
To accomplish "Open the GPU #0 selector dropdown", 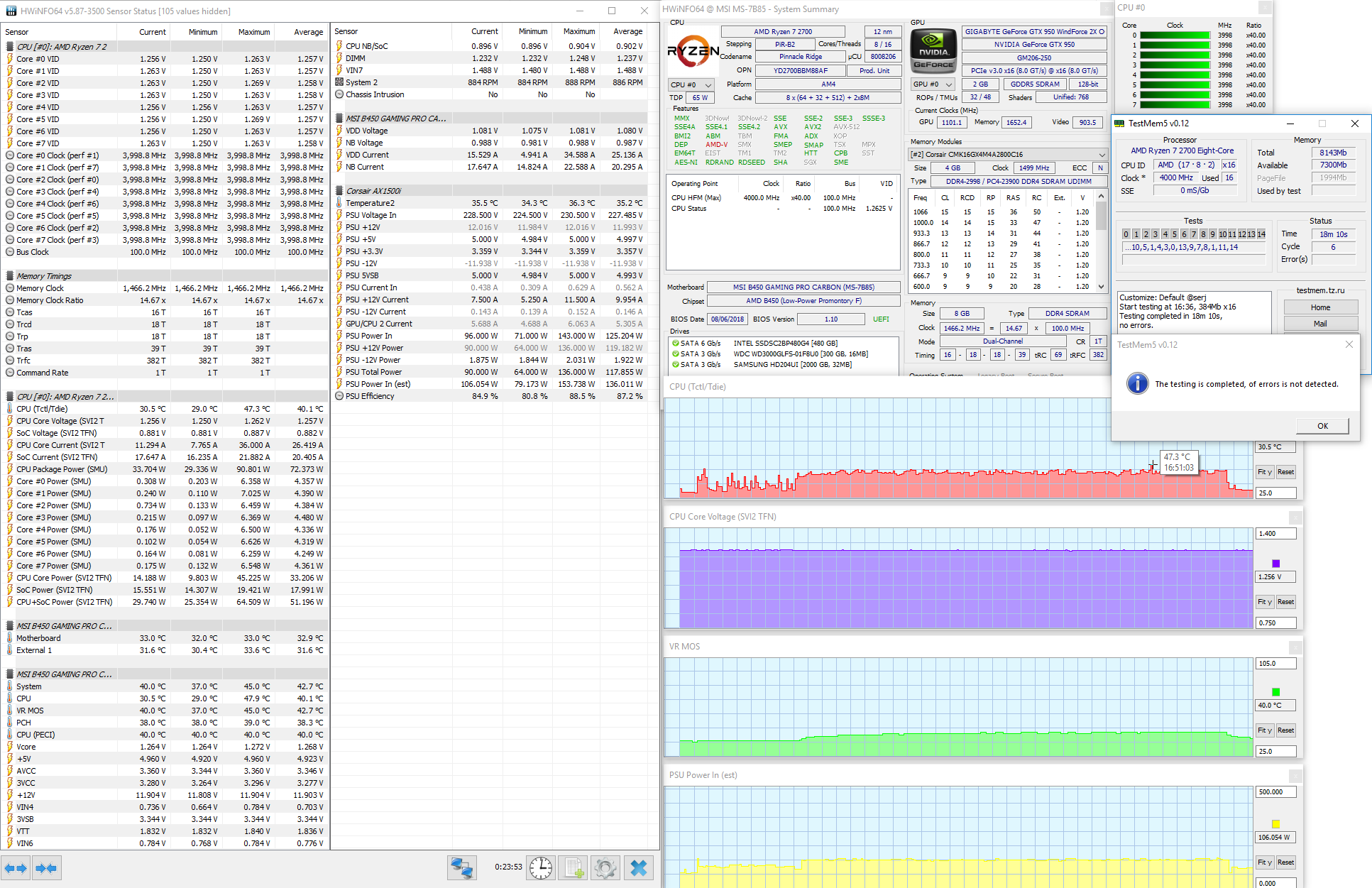I will click(933, 84).
